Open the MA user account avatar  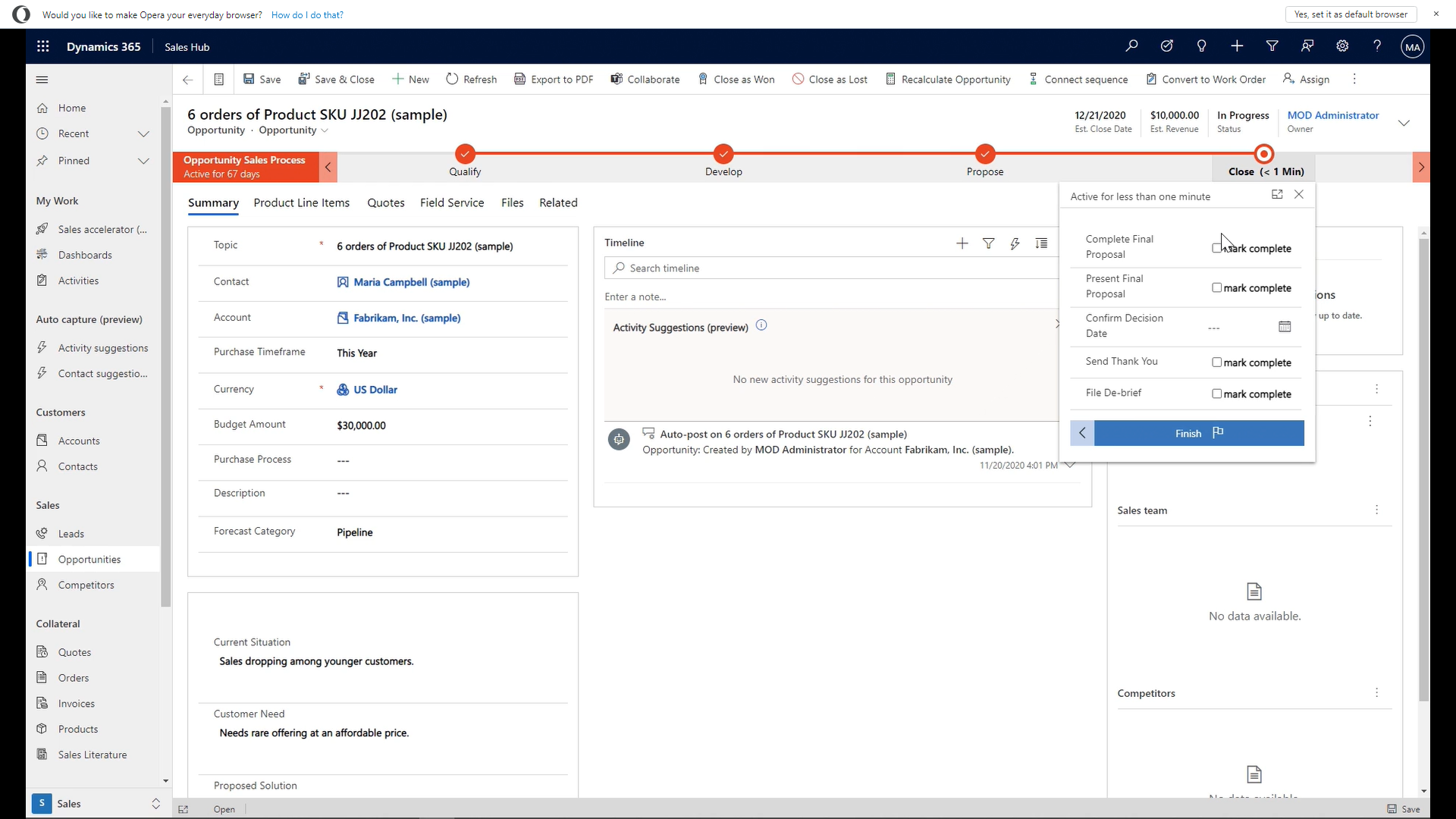coord(1412,46)
